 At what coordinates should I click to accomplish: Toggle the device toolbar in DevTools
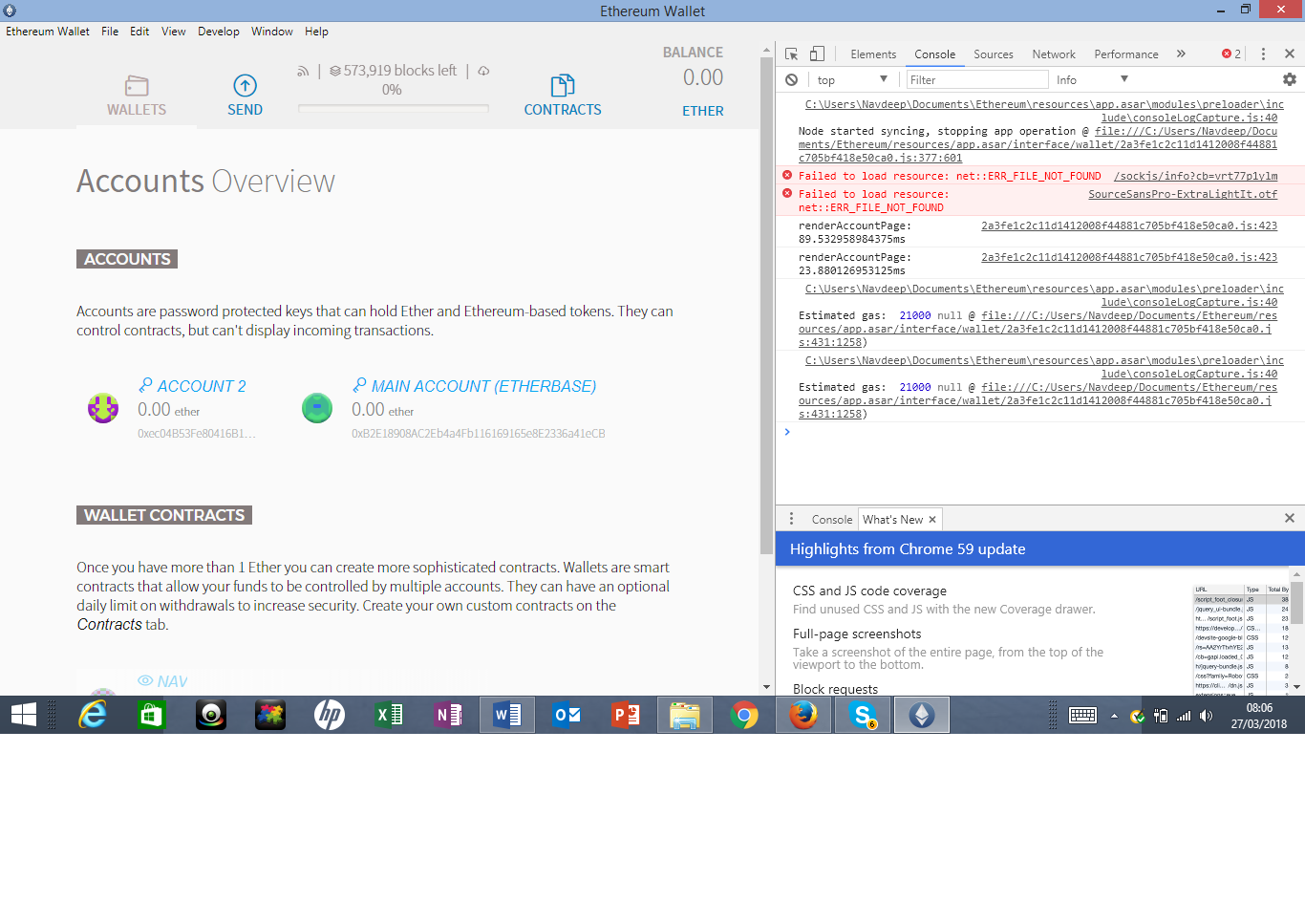tap(815, 54)
